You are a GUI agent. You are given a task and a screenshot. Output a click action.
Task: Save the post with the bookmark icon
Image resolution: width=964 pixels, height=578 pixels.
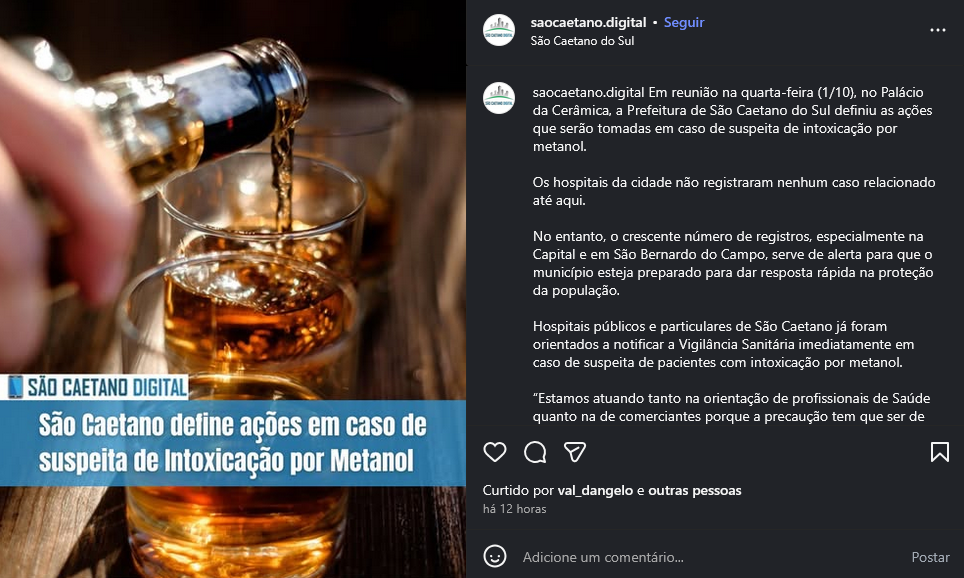939,452
